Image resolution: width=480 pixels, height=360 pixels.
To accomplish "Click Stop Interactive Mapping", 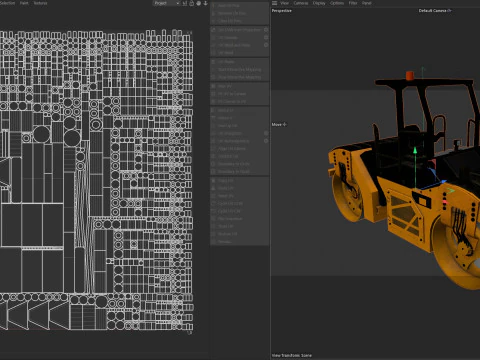I will 239,77.
